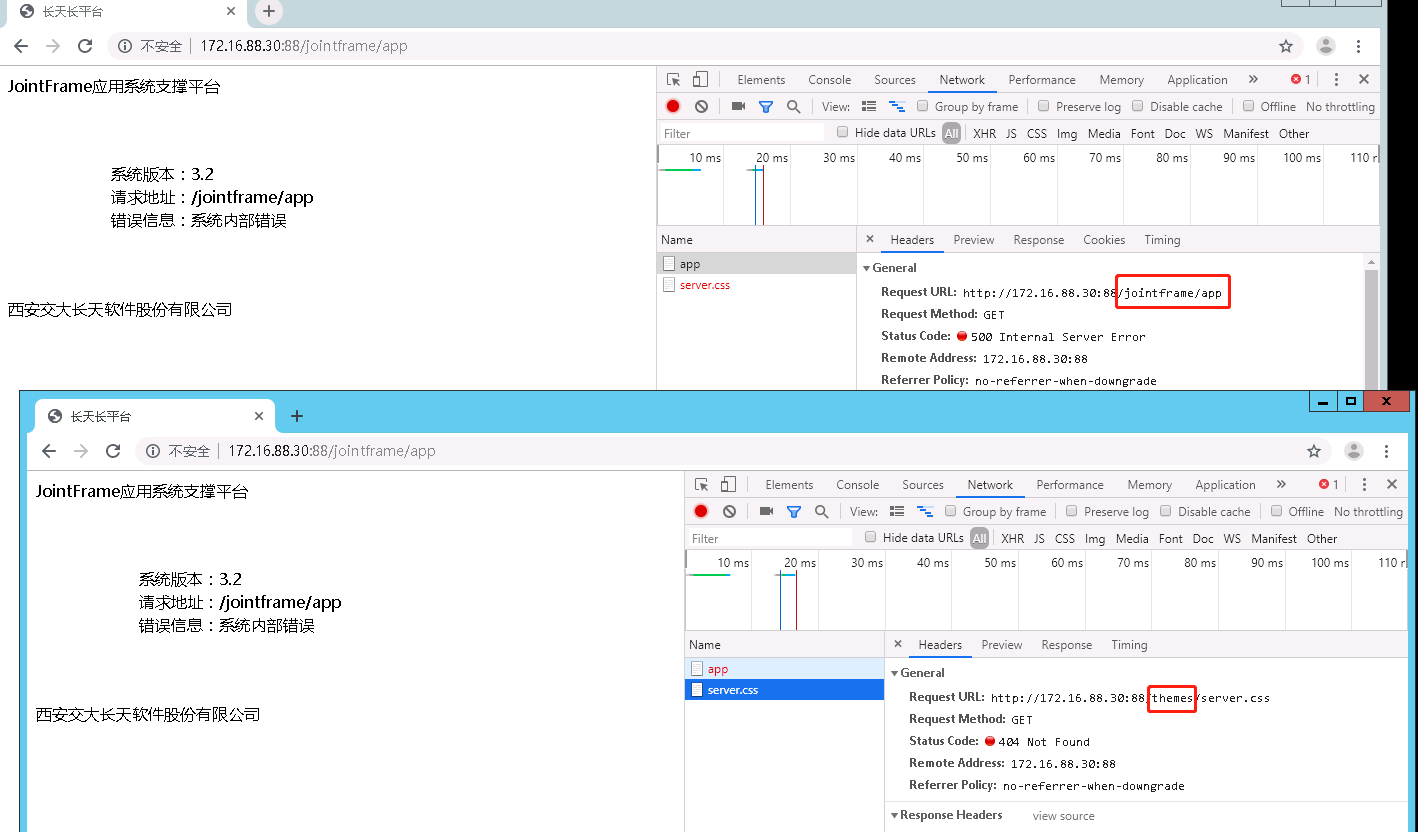This screenshot has width=1418, height=832.
Task: Reload page in the back browser window
Action: (85, 46)
